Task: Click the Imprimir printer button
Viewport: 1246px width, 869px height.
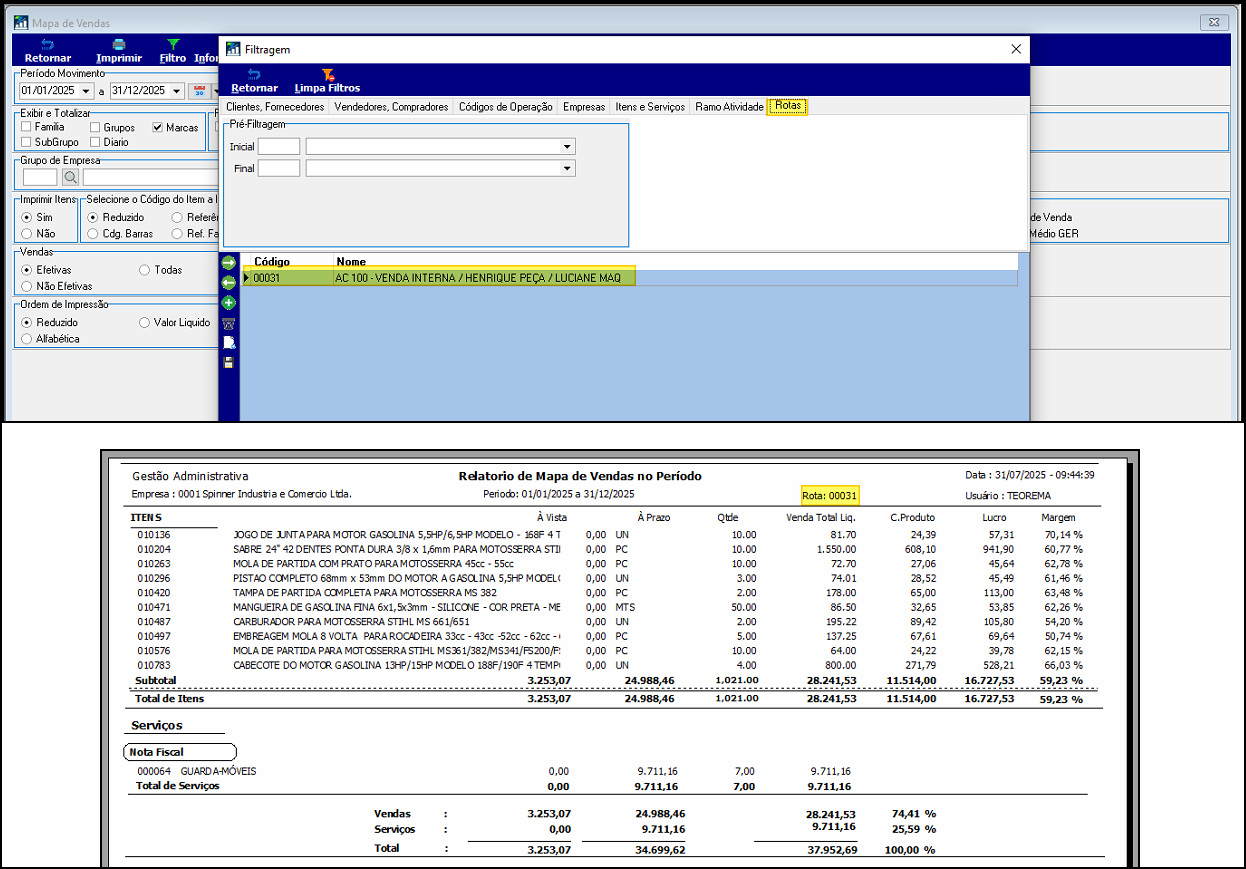Action: click(x=119, y=51)
